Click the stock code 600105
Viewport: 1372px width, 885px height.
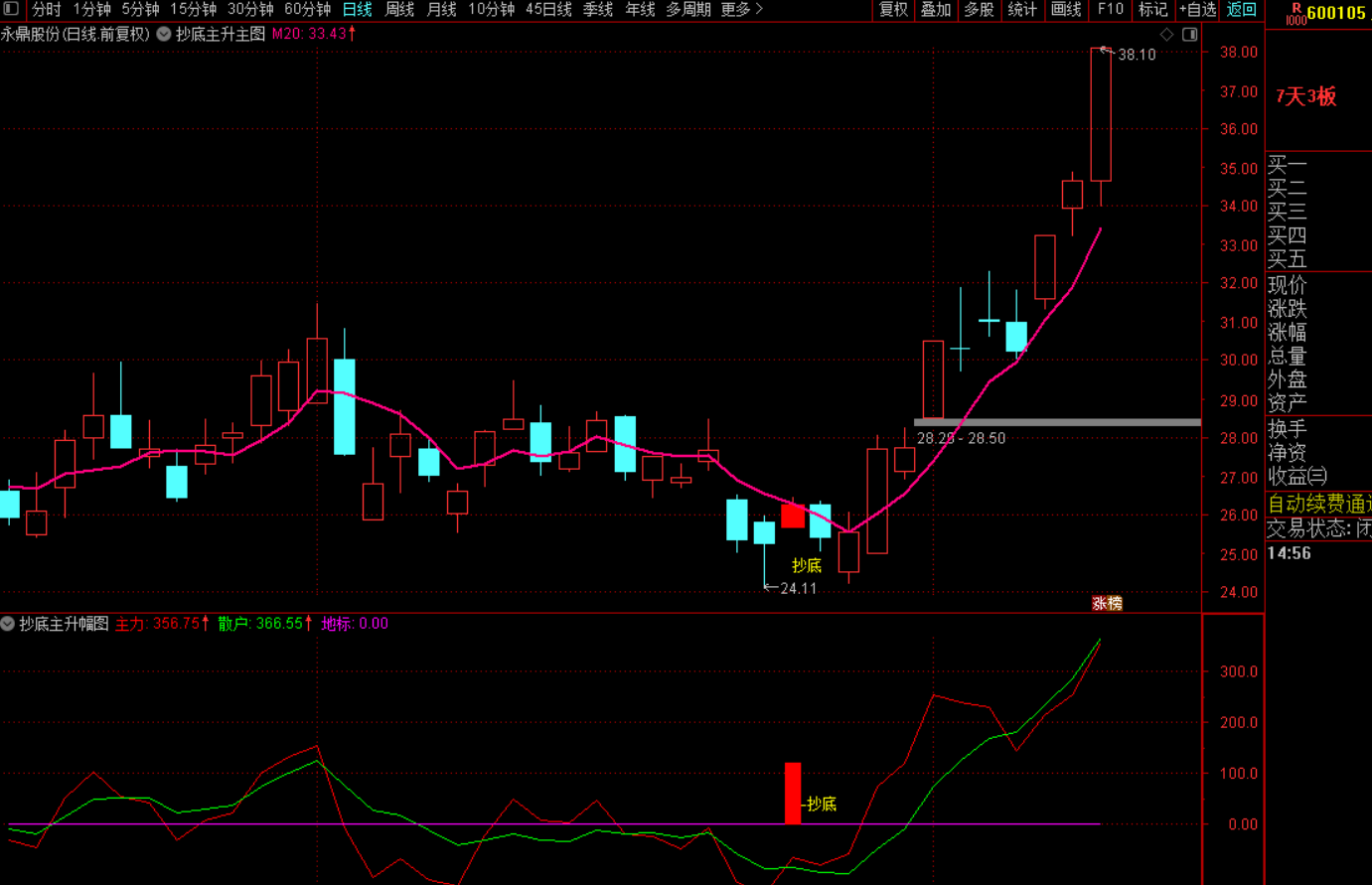click(1336, 13)
